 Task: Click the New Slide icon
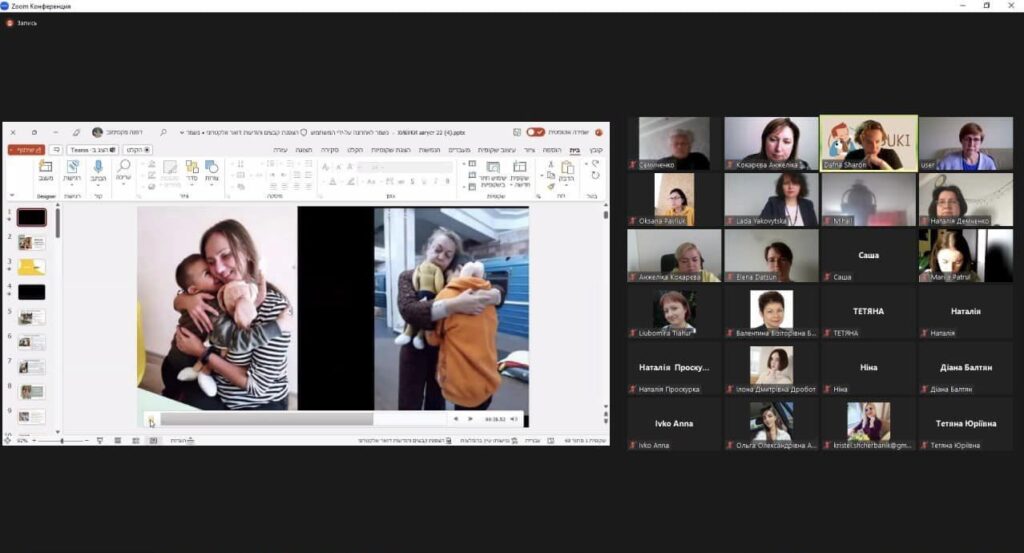(520, 167)
